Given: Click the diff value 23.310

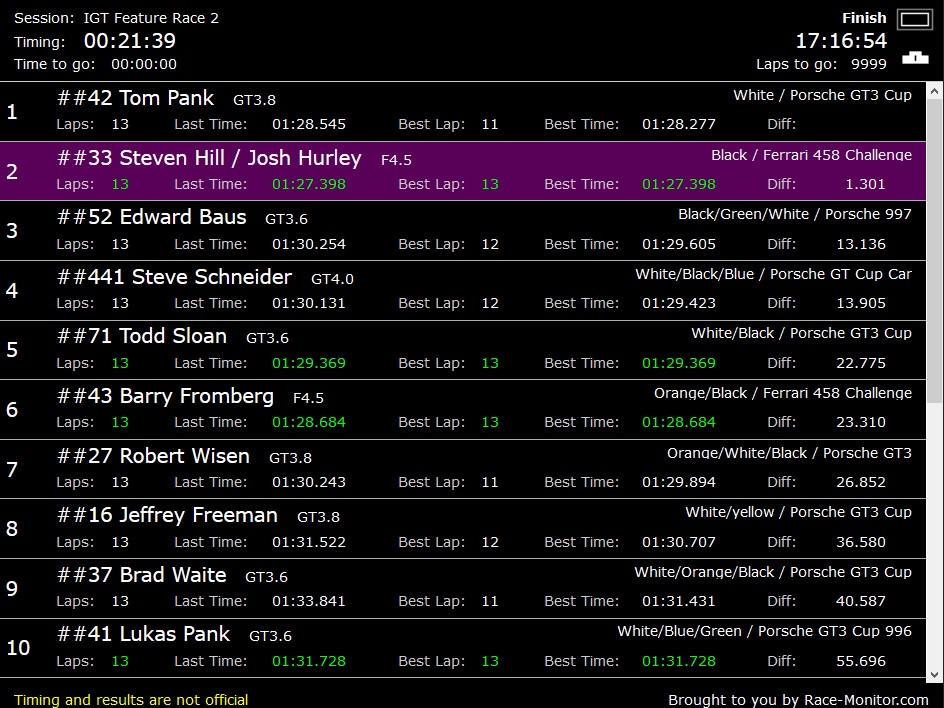Looking at the screenshot, I should pos(861,422).
